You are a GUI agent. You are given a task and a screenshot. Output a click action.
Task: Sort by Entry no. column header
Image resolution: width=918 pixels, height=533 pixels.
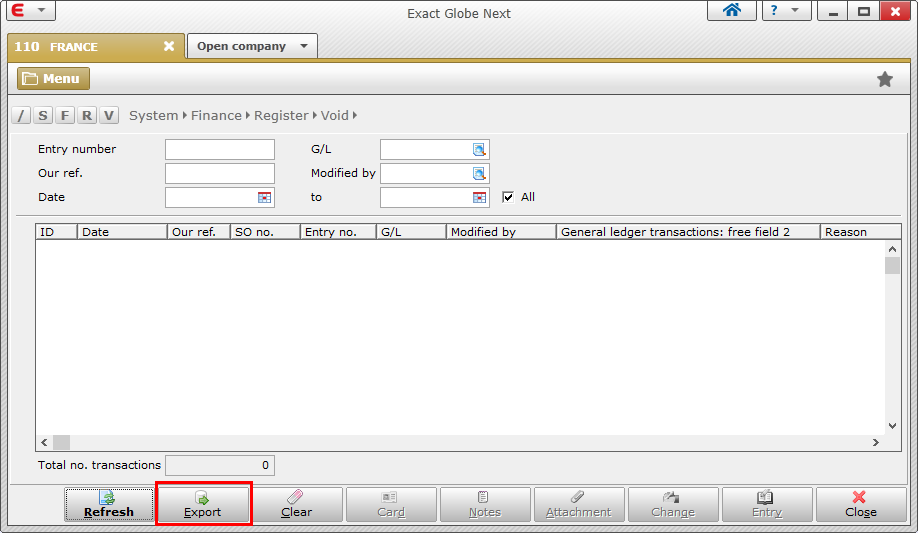(x=338, y=232)
